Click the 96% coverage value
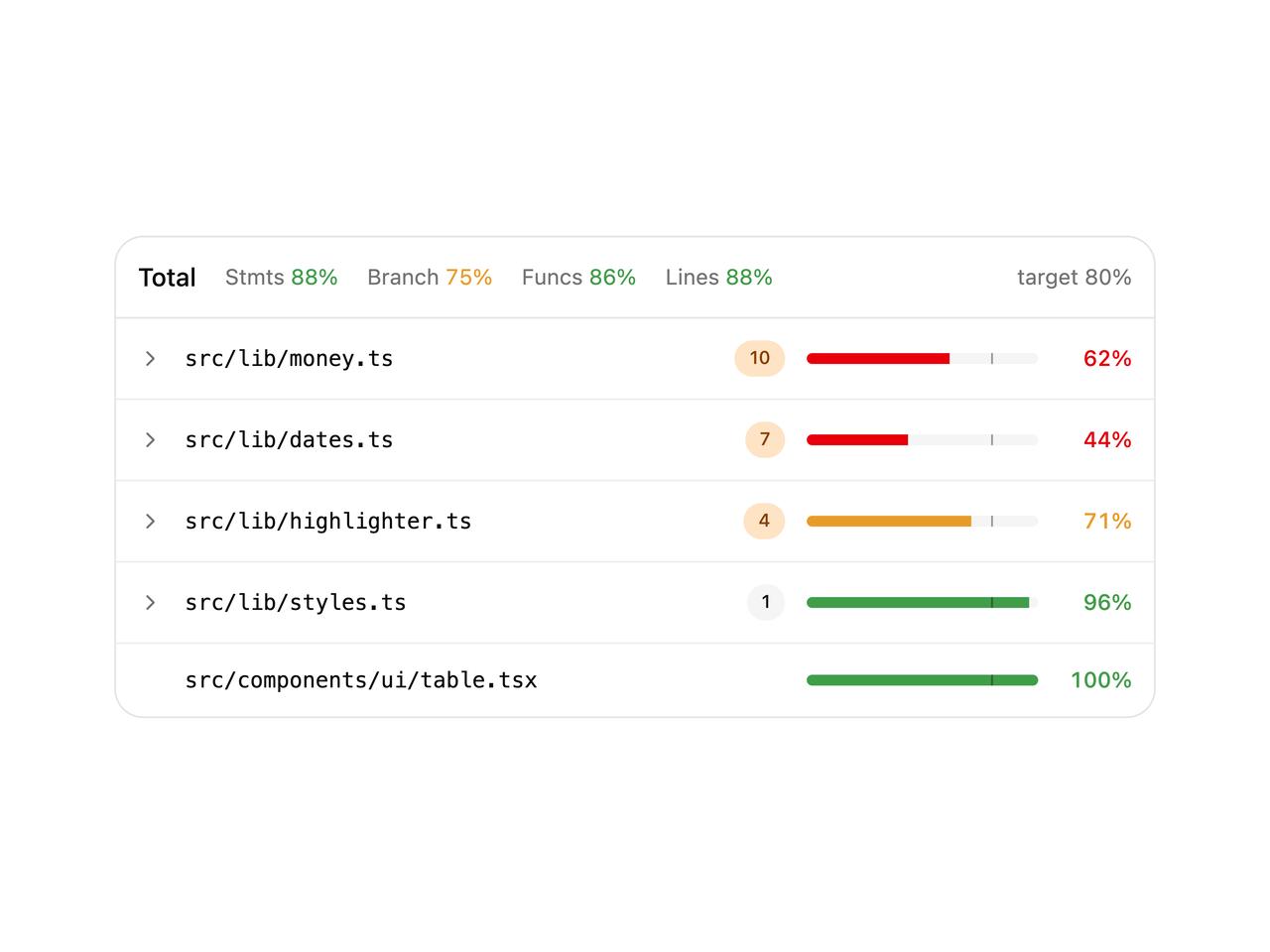 (x=1107, y=603)
